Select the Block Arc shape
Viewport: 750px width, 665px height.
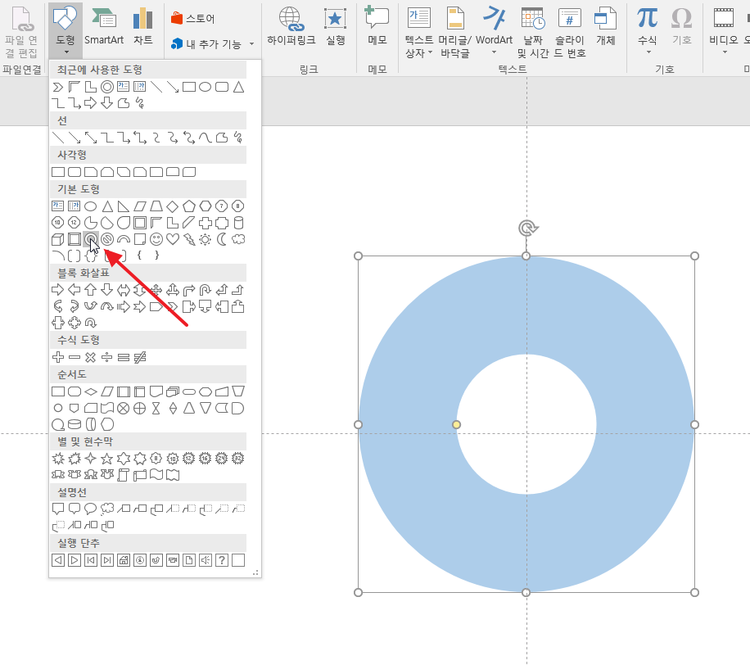click(x=123, y=239)
